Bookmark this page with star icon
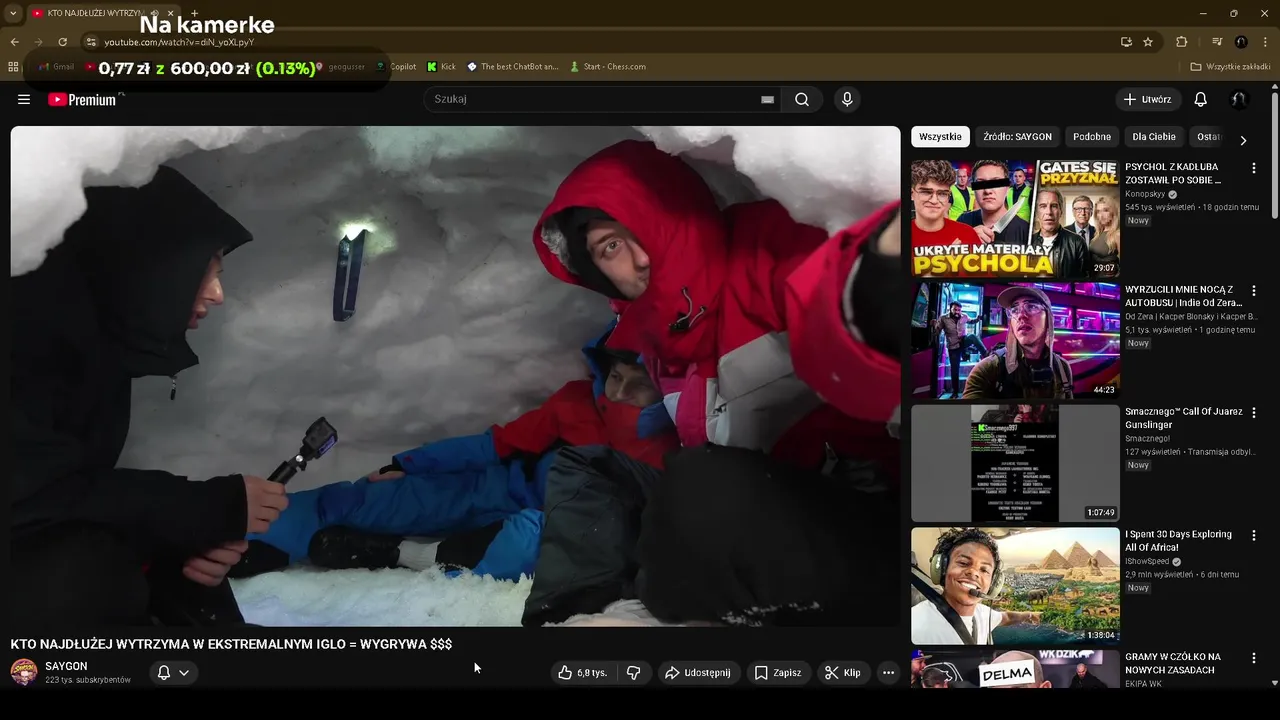1280x720 pixels. [x=1148, y=42]
